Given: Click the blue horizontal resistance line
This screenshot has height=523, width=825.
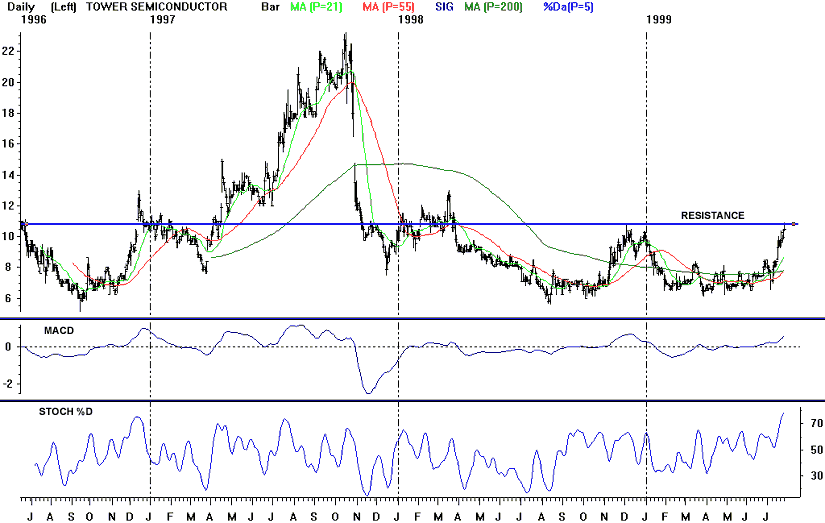Looking at the screenshot, I should [x=408, y=224].
